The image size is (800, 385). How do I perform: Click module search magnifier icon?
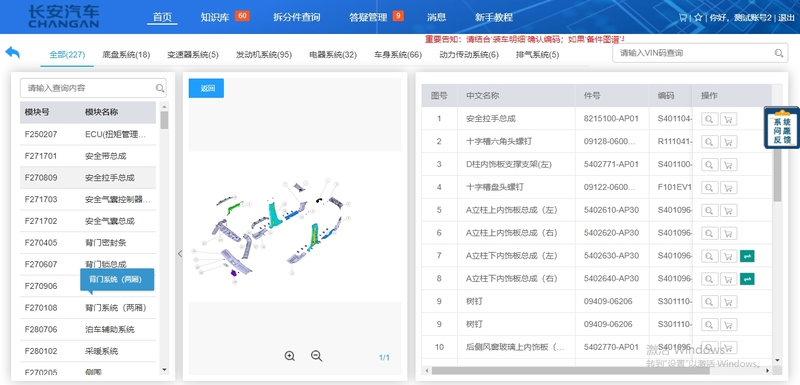[x=160, y=88]
